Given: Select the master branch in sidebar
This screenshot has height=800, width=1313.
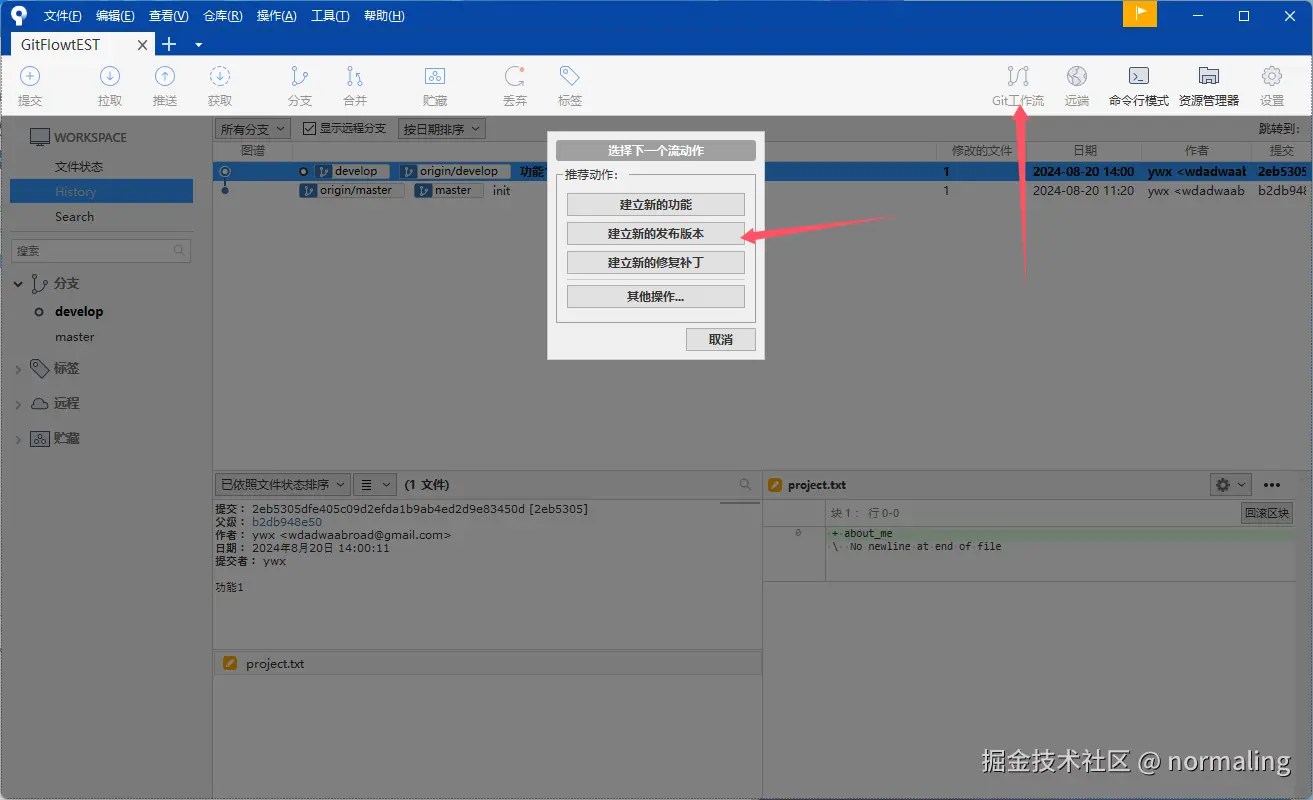Looking at the screenshot, I should (75, 338).
